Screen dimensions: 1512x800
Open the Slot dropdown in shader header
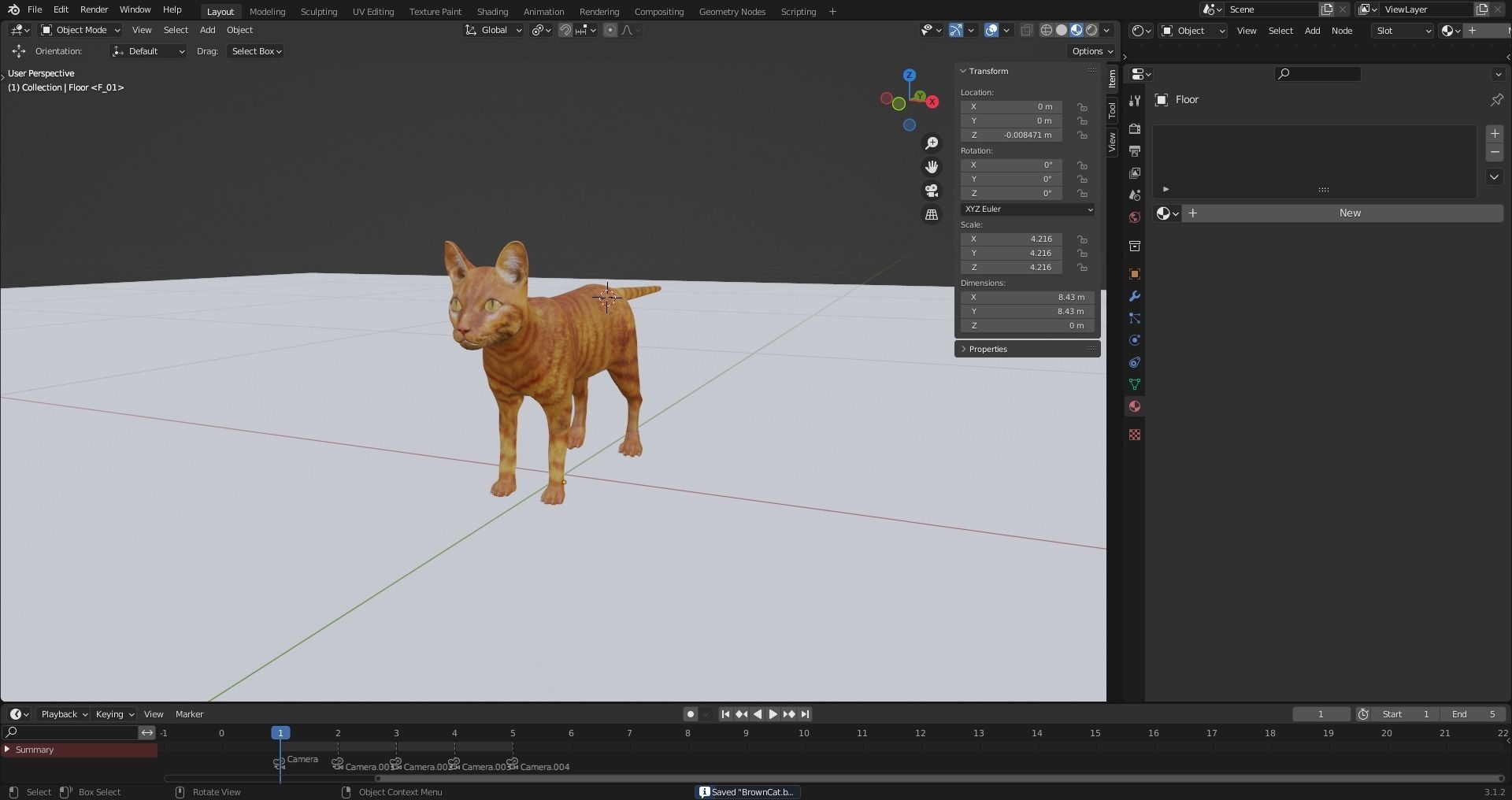click(x=1403, y=31)
